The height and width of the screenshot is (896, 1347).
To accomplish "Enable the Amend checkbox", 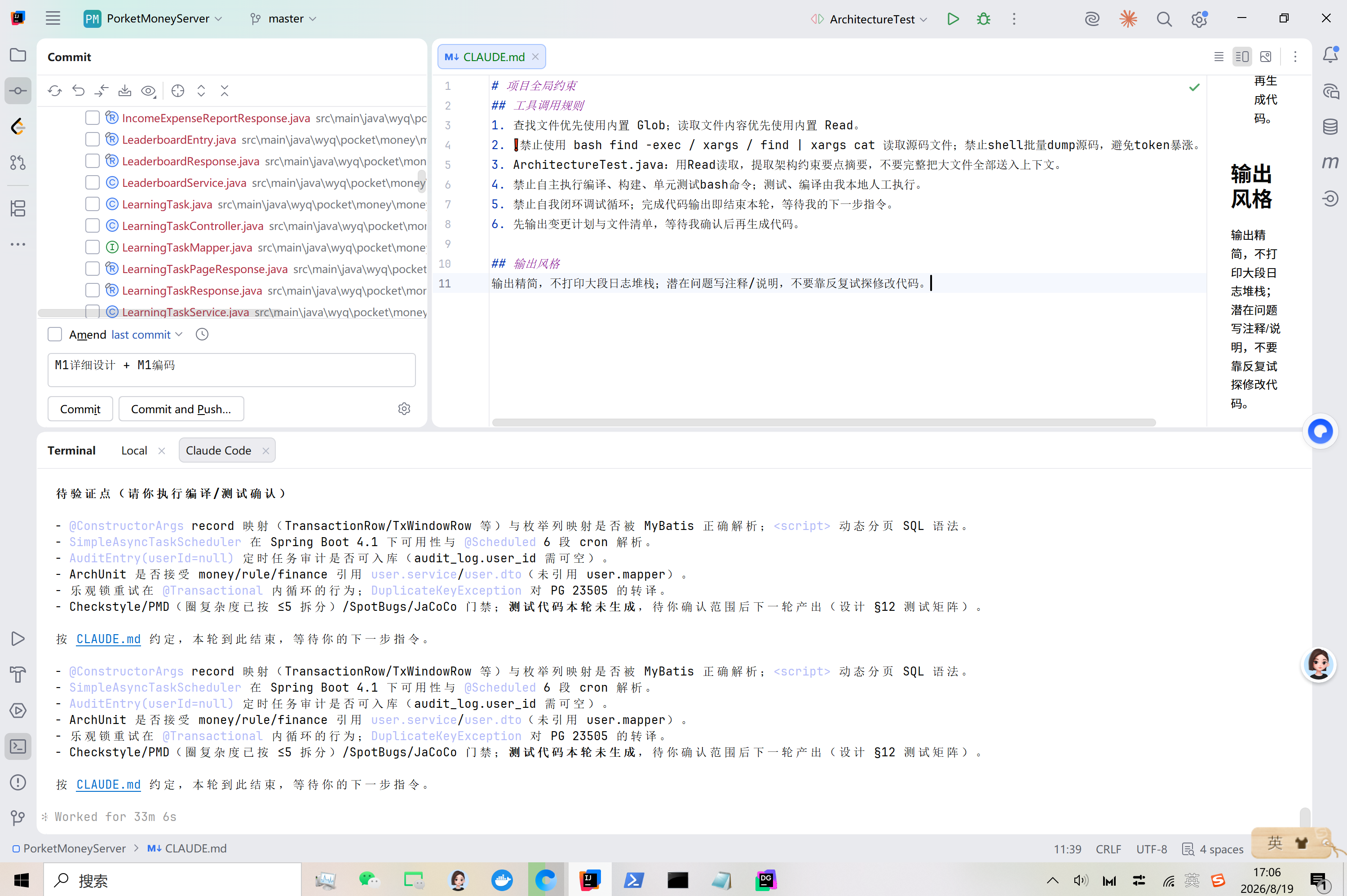I will coord(55,334).
